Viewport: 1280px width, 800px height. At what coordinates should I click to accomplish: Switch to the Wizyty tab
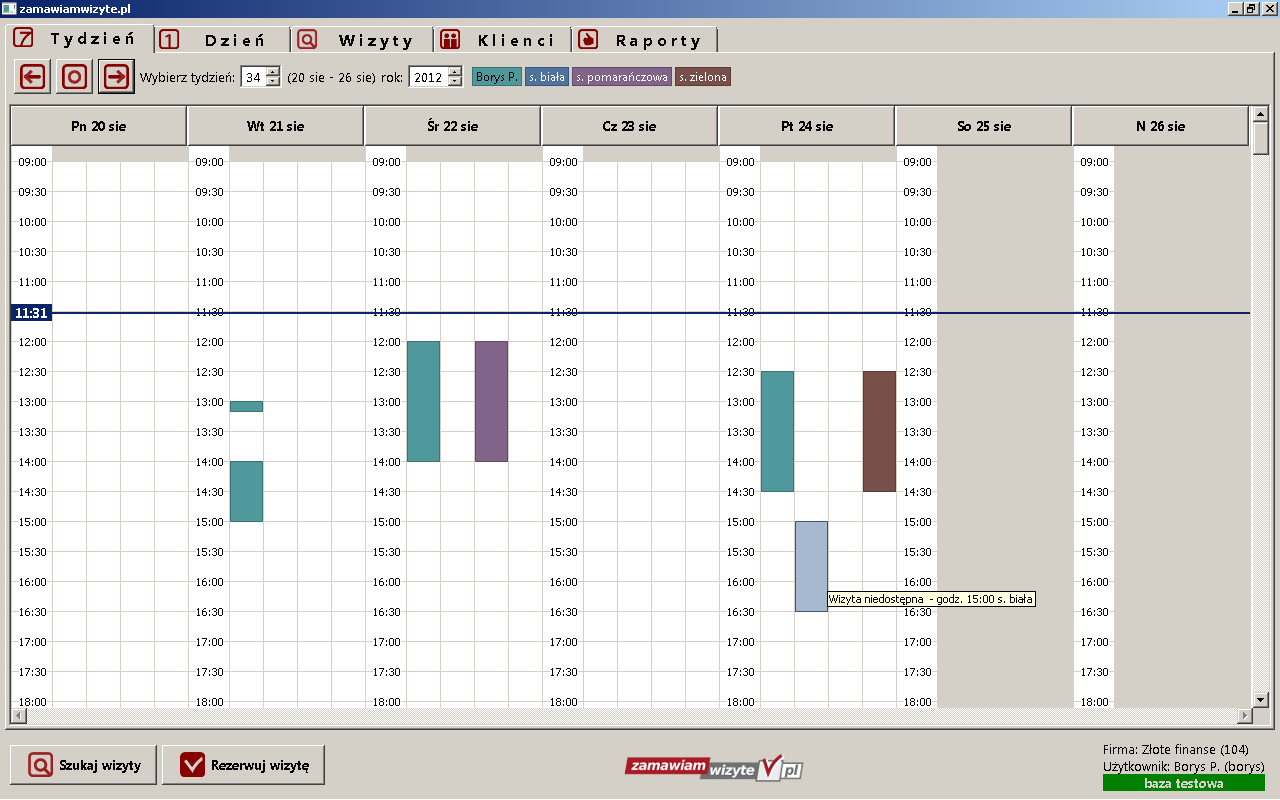[x=363, y=40]
